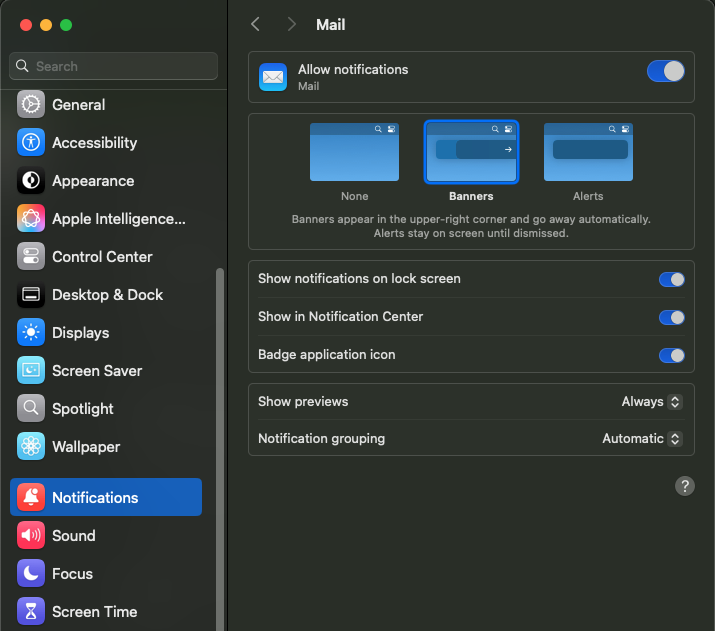Image resolution: width=715 pixels, height=631 pixels.
Task: Select the Screen Saver icon
Action: [x=31, y=371]
